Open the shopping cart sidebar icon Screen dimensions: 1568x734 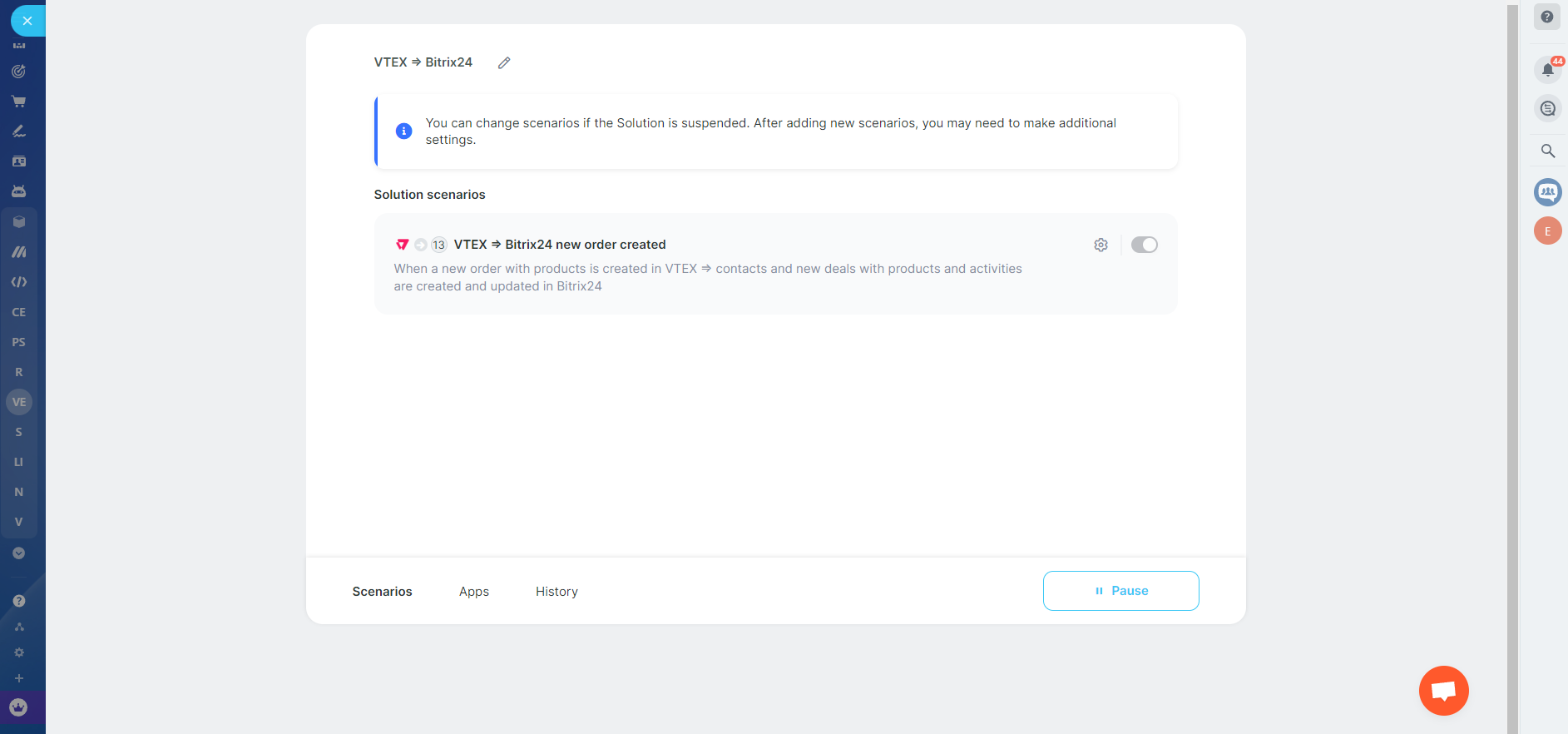[18, 102]
